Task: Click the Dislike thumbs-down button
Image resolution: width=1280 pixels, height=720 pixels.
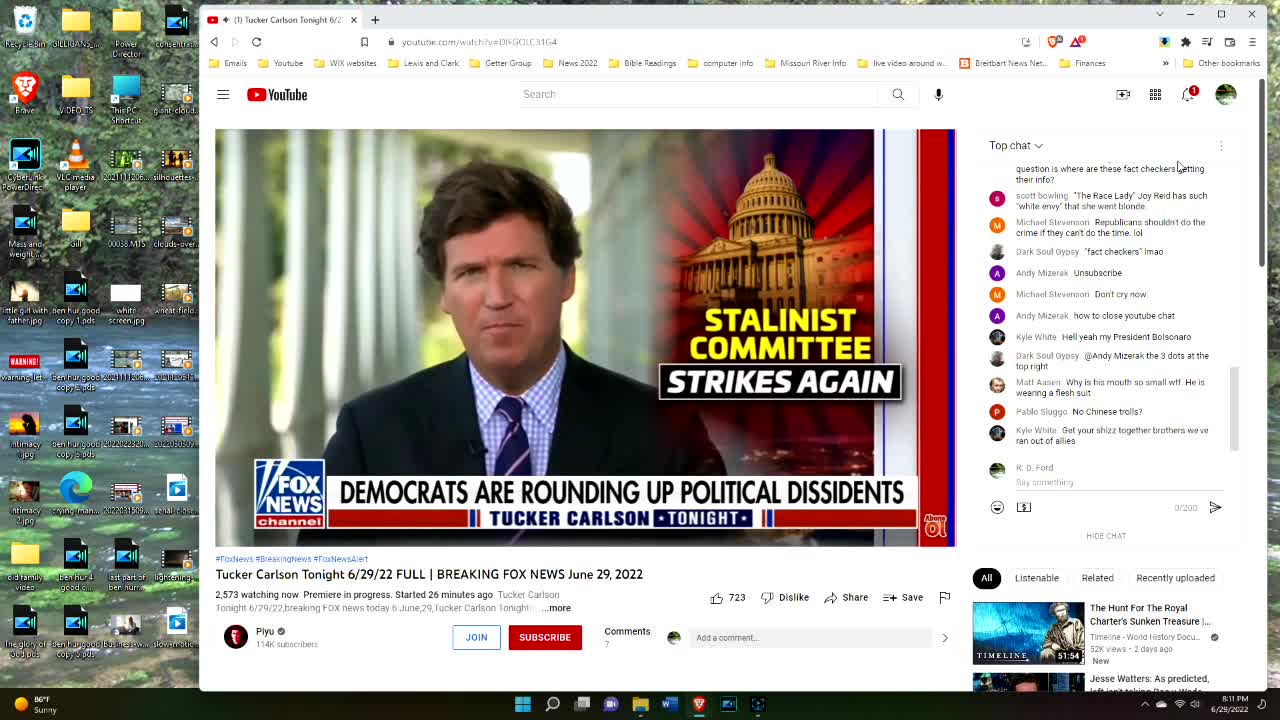Action: coord(785,597)
